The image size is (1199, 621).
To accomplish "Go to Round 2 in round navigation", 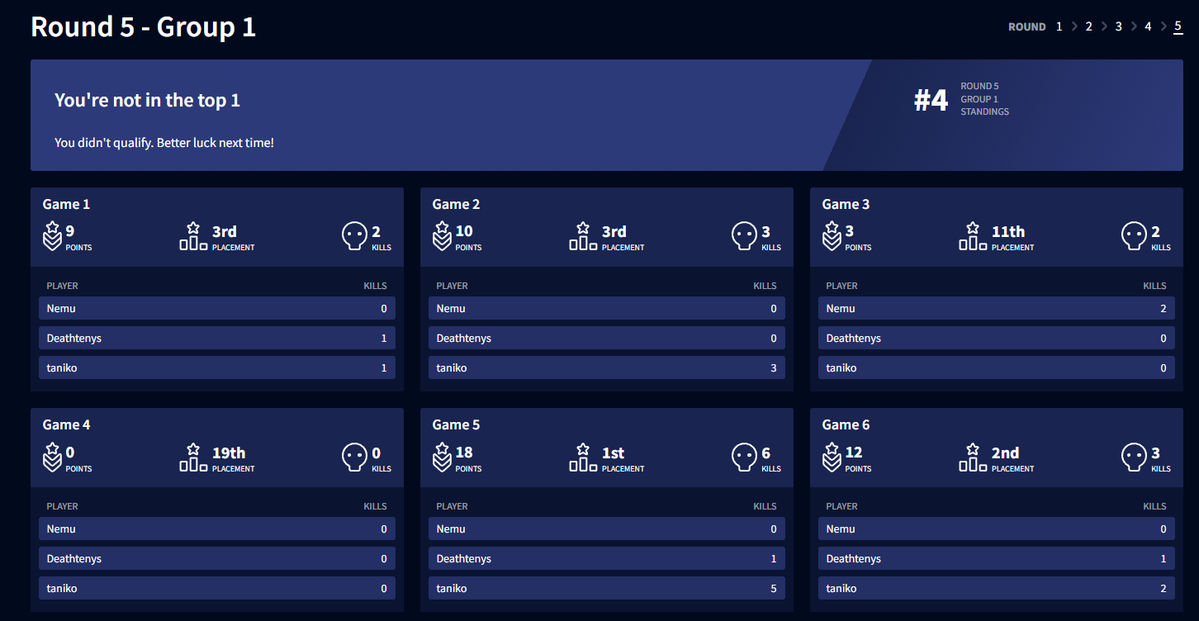I will (1089, 27).
